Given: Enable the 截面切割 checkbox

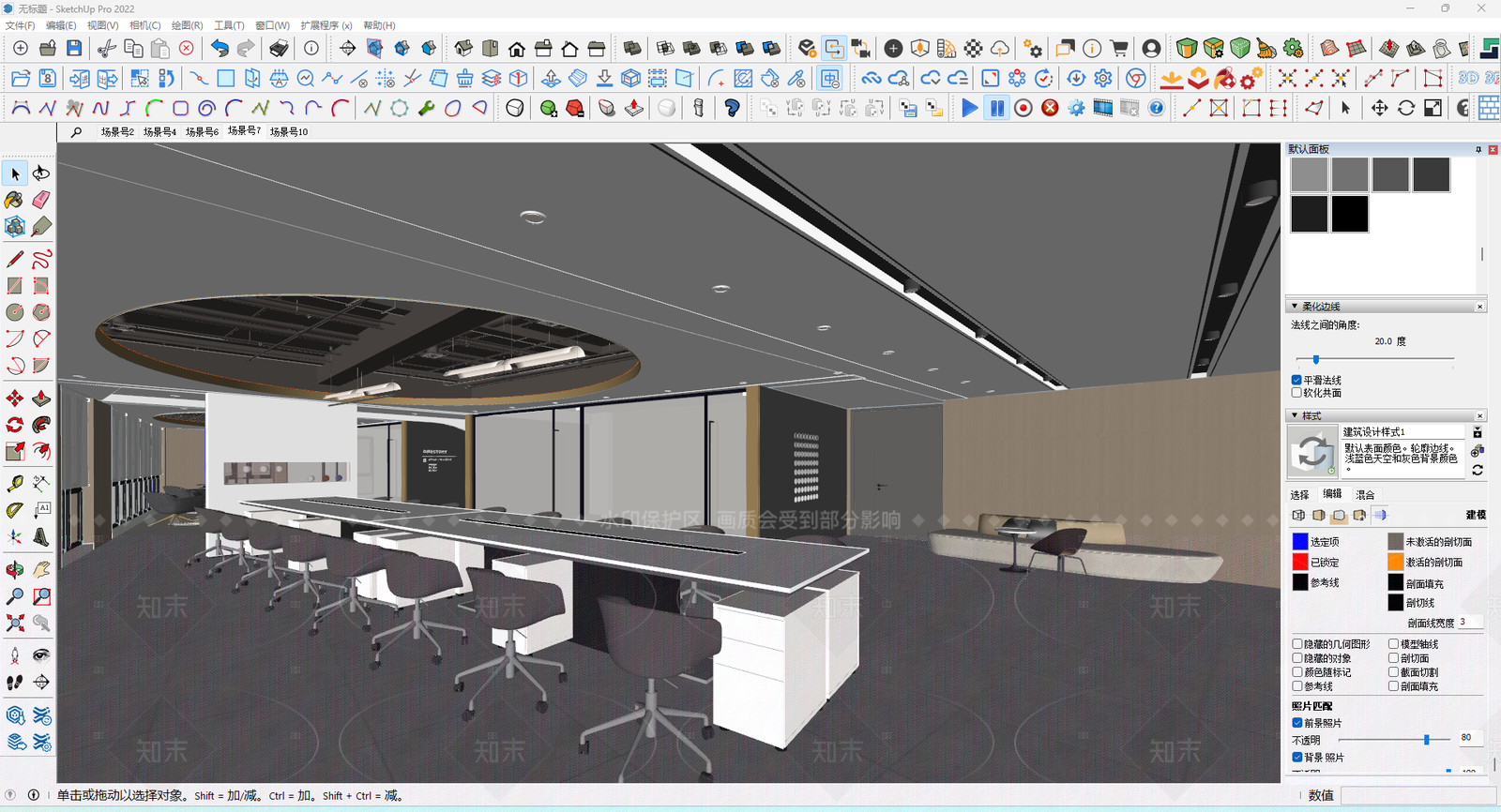Looking at the screenshot, I should click(x=1394, y=672).
